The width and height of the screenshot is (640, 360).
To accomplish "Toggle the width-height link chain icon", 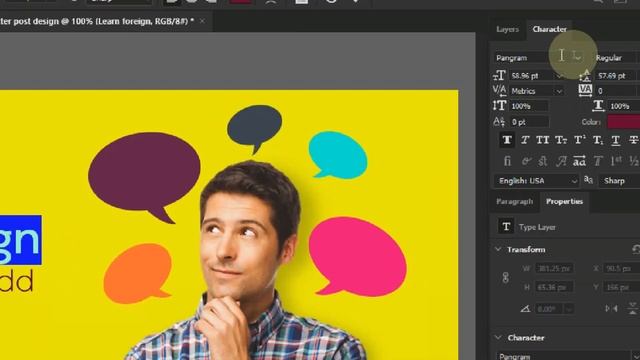I will click(x=505, y=278).
